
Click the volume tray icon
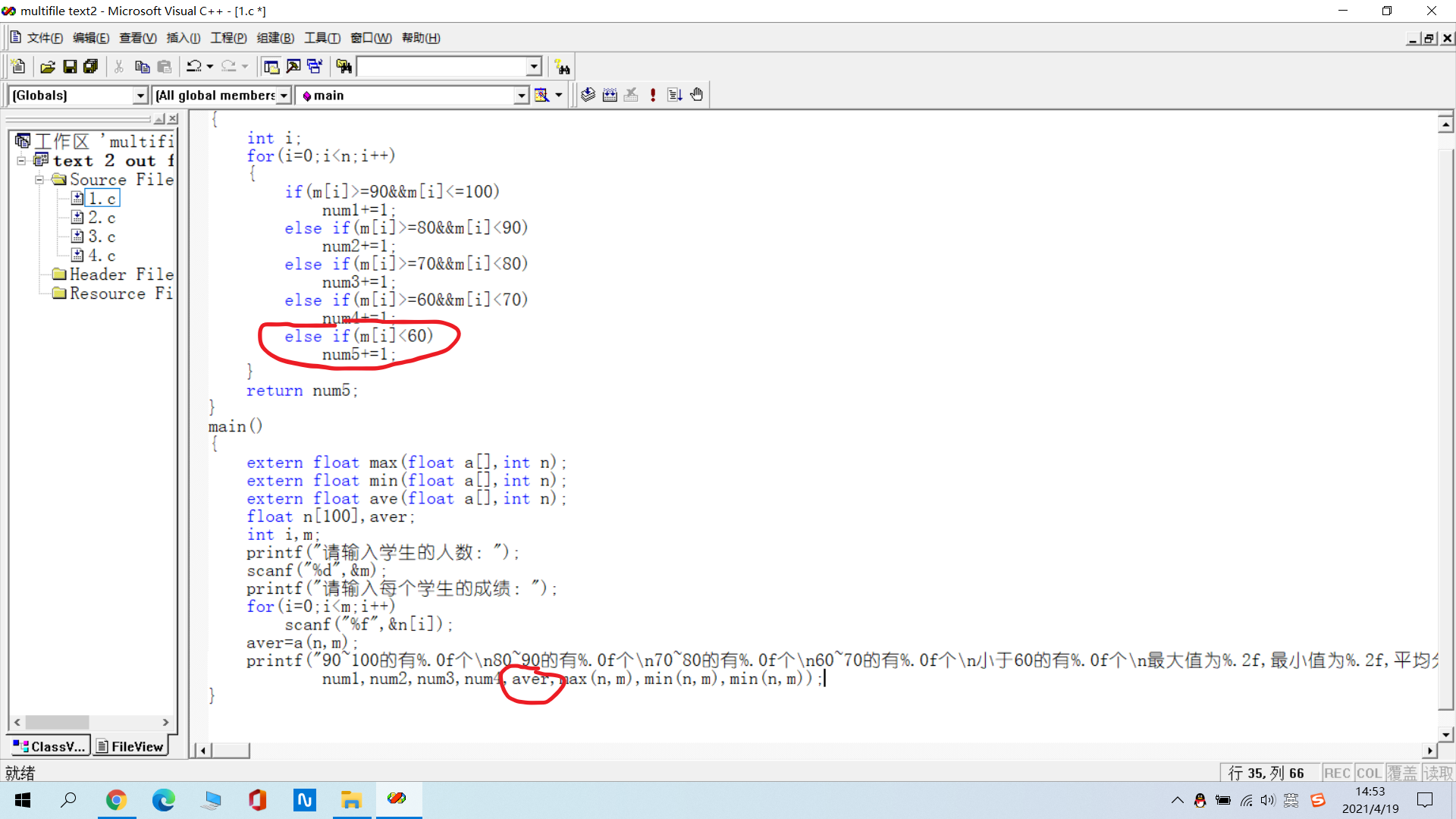coord(1268,800)
